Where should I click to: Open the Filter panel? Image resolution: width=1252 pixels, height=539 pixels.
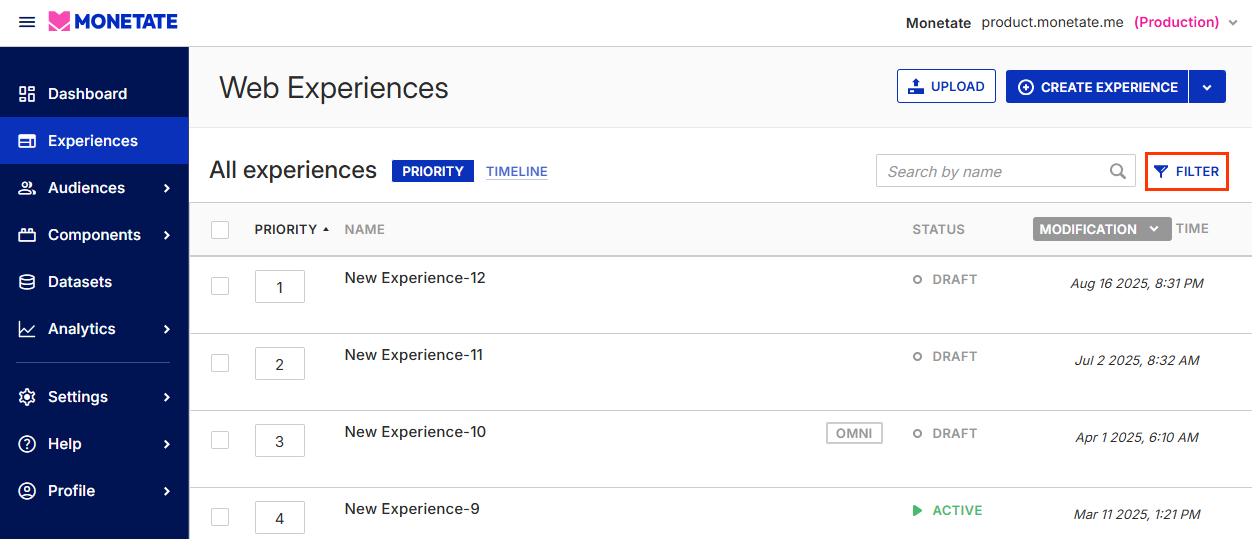click(x=1186, y=171)
